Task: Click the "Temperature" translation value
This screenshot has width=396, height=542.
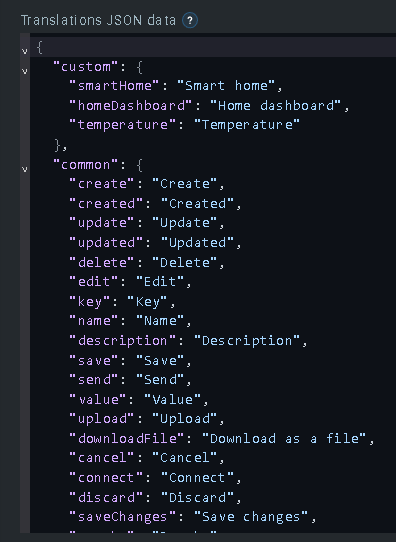Action: pos(247,125)
